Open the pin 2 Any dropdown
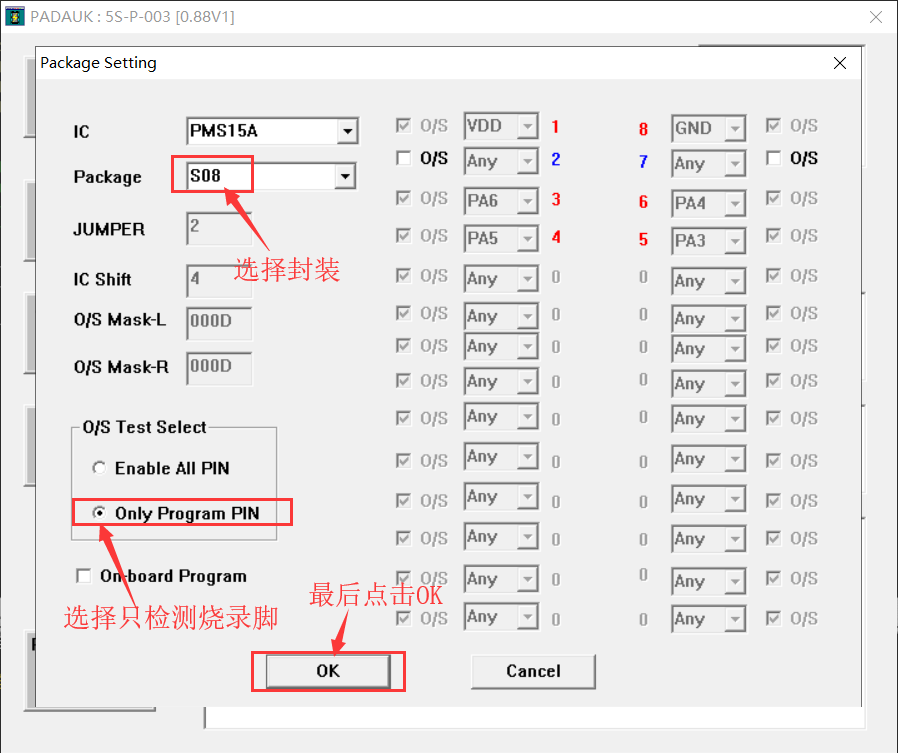 pos(528,162)
